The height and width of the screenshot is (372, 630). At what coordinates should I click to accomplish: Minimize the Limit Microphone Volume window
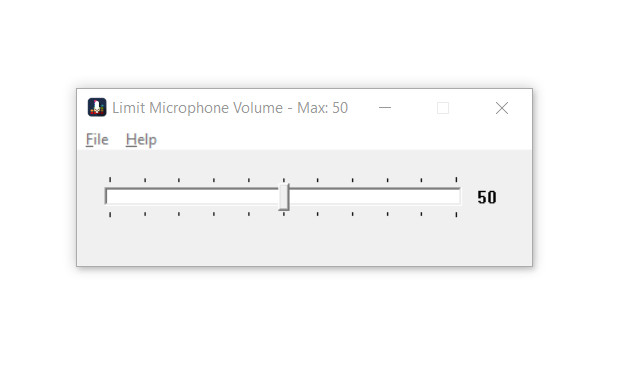click(x=385, y=108)
